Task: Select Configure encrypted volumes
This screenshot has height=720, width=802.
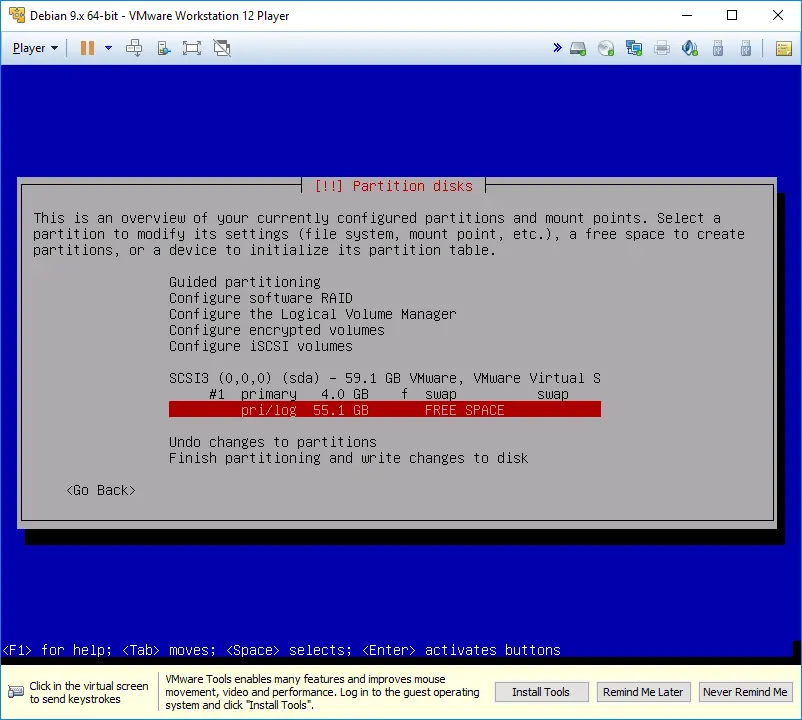Action: pyautogui.click(x=276, y=330)
